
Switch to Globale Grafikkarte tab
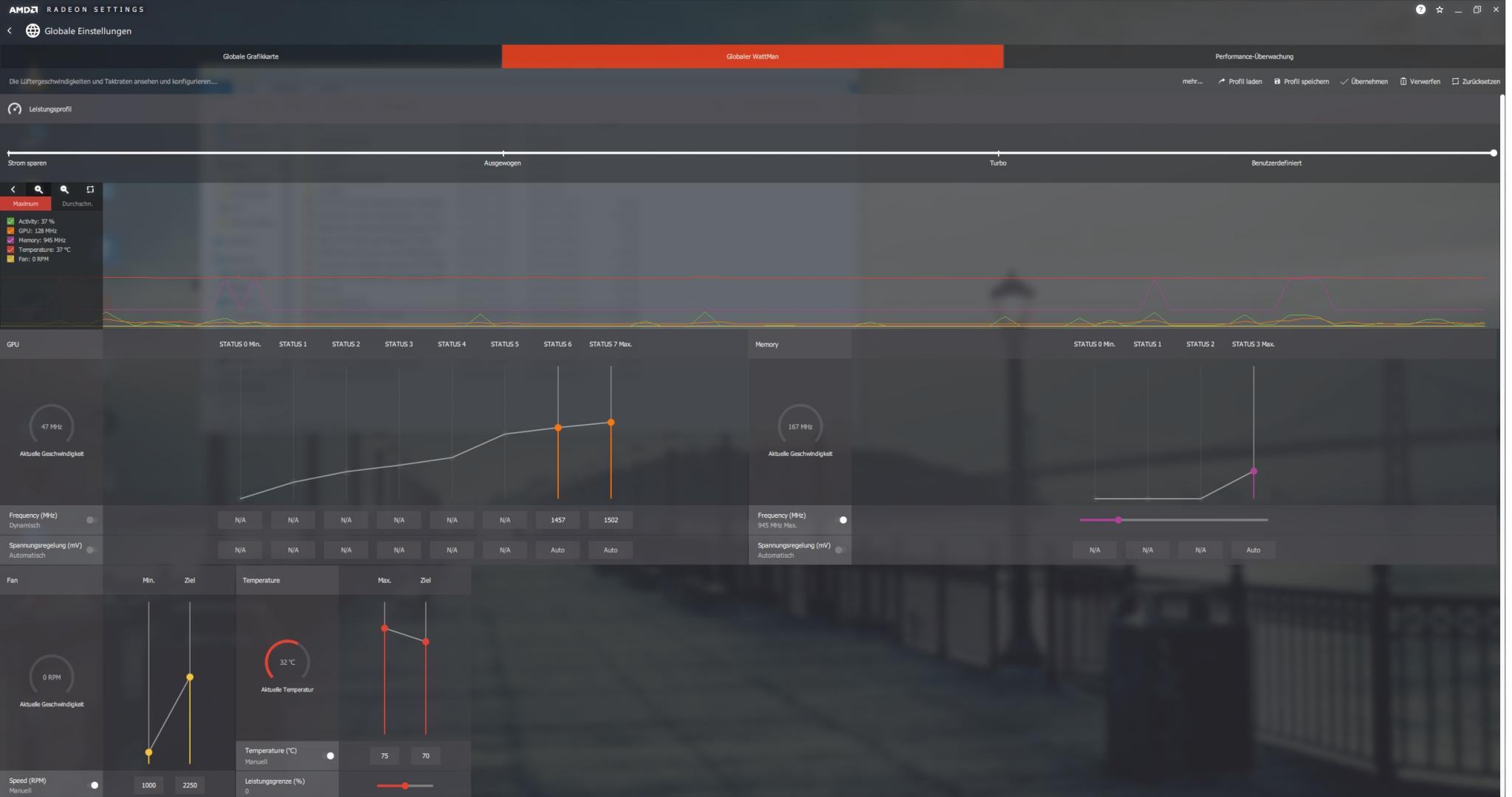[251, 56]
